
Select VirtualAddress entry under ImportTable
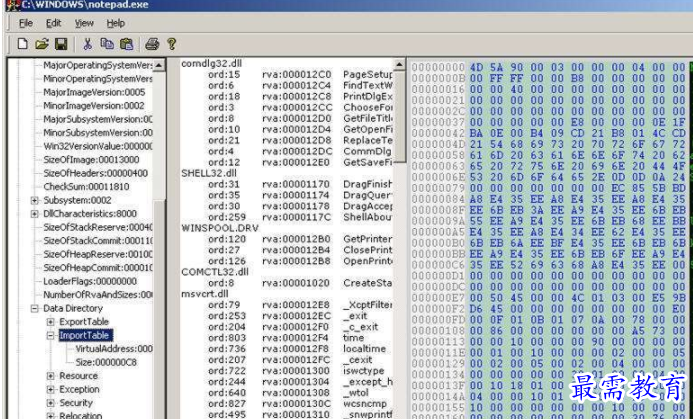pos(114,349)
